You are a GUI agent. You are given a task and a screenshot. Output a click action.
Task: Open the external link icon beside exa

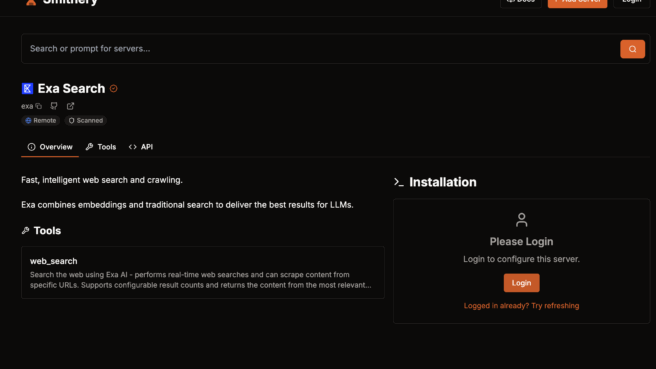[x=70, y=106]
